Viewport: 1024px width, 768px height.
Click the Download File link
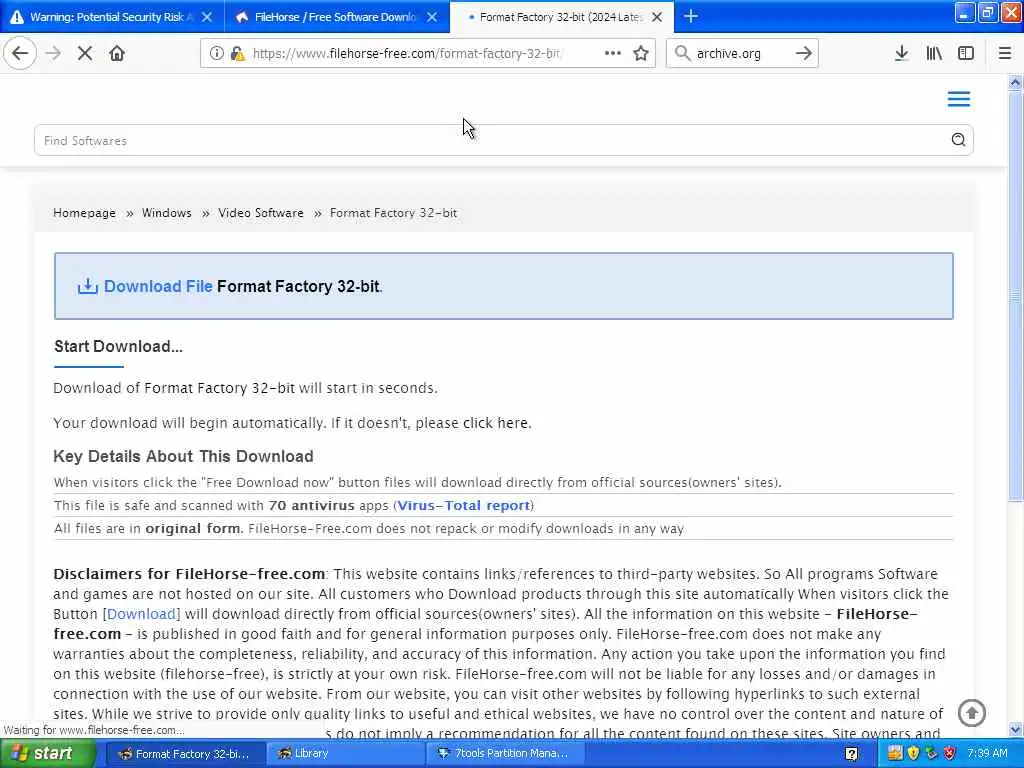(x=158, y=286)
